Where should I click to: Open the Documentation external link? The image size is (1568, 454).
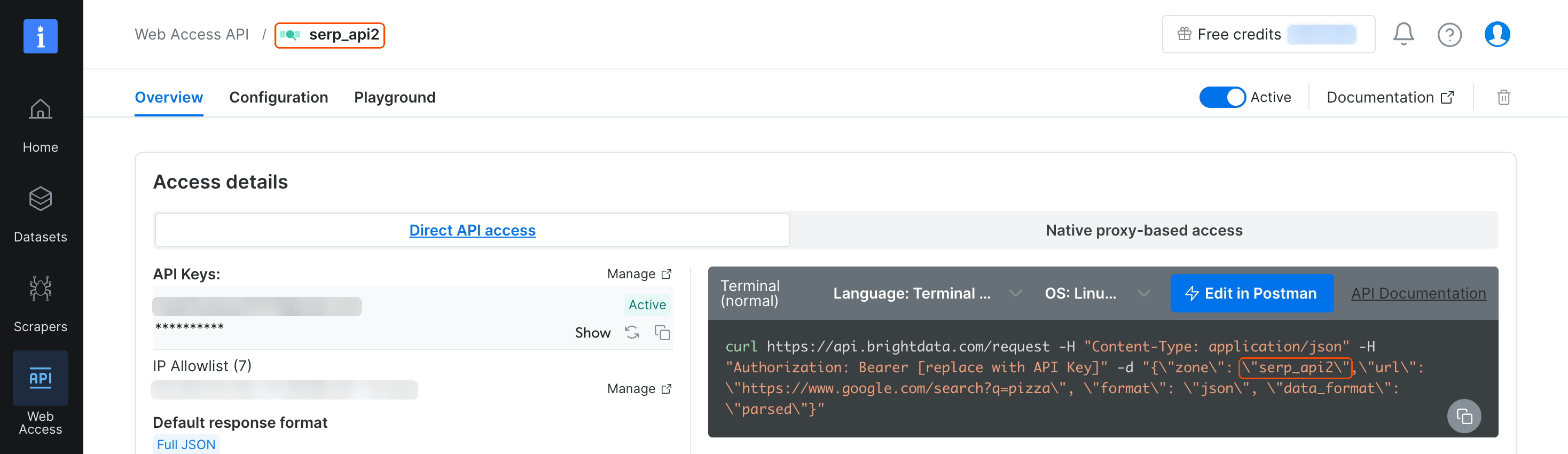1390,97
